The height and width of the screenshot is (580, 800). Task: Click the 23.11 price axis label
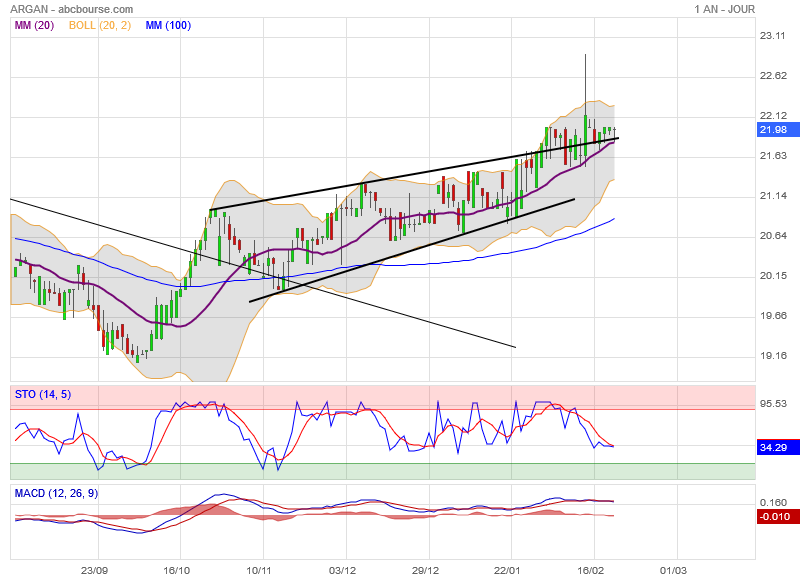pyautogui.click(x=772, y=36)
